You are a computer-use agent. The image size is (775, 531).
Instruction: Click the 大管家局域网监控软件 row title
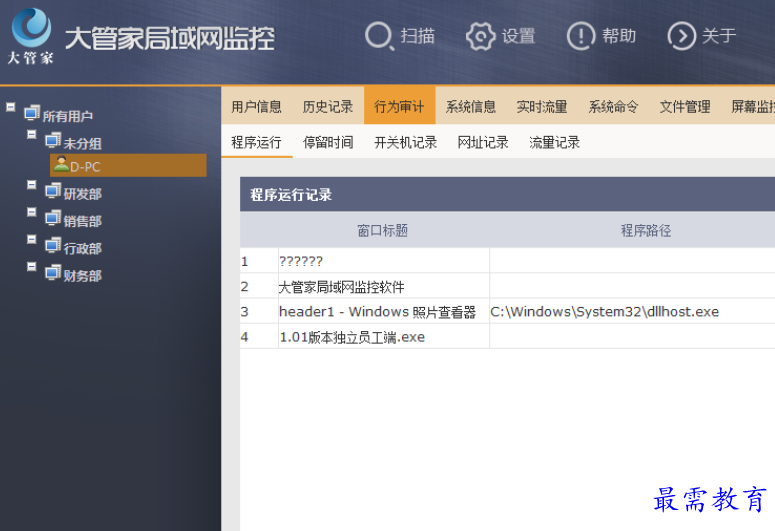tap(384, 287)
